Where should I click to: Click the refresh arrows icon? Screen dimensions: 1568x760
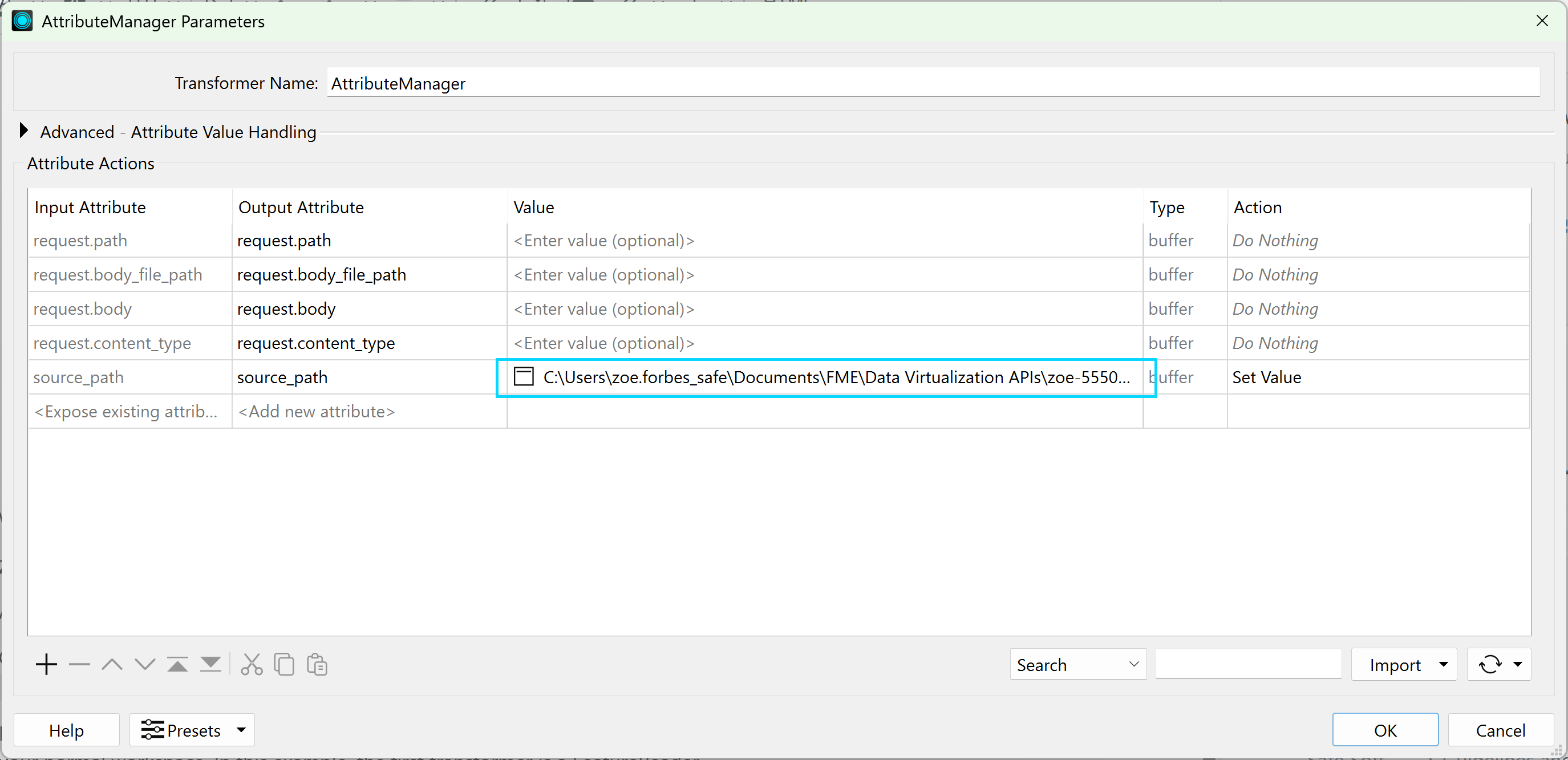(1489, 664)
